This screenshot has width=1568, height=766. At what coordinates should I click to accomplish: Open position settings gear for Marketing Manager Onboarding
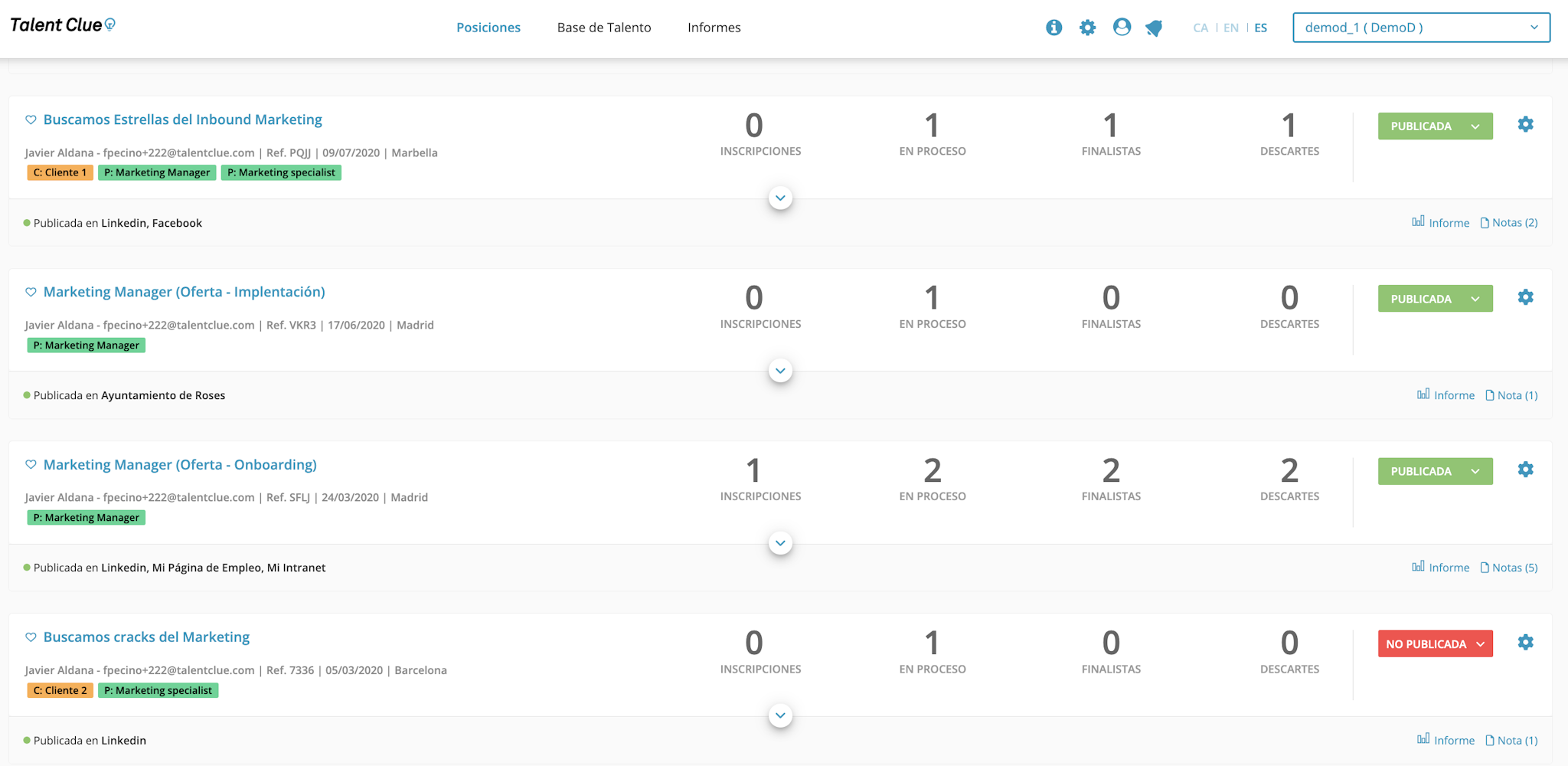point(1526,470)
